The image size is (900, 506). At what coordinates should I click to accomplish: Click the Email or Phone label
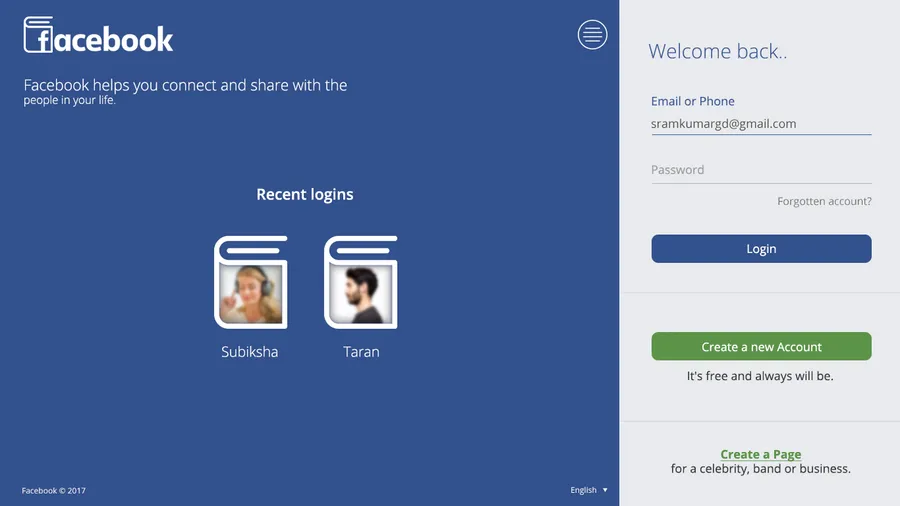point(693,101)
